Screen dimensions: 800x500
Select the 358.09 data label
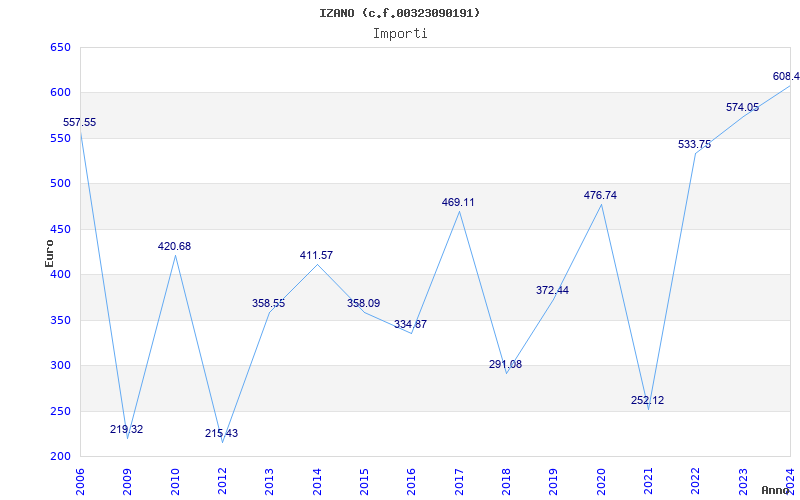364,304
